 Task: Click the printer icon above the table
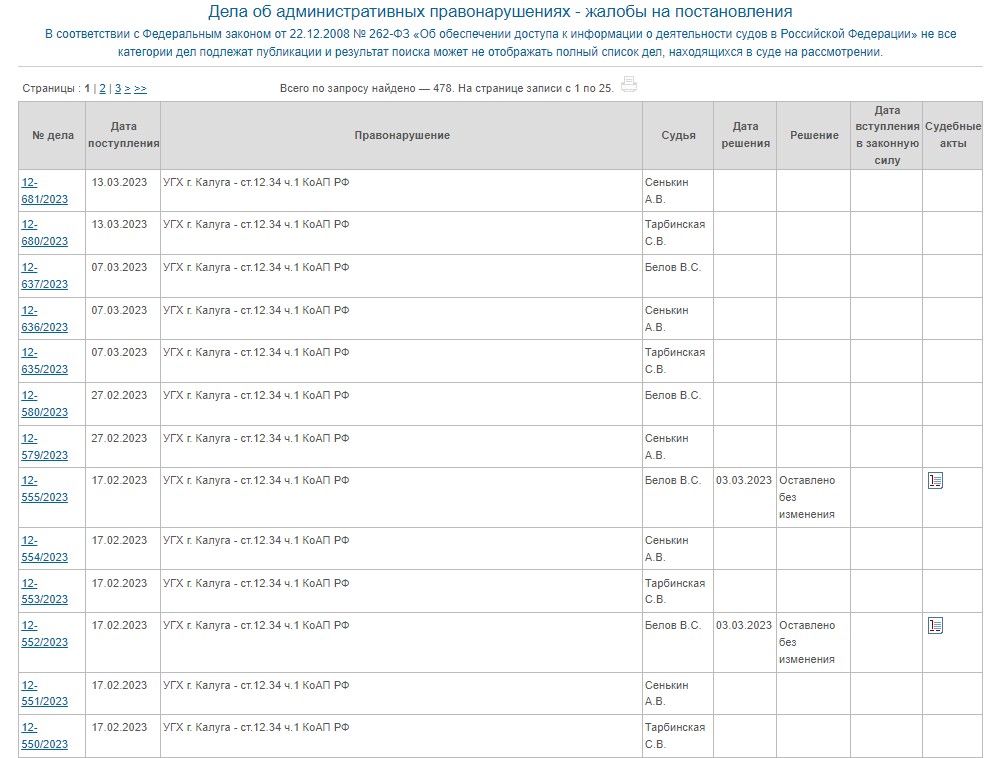click(628, 85)
